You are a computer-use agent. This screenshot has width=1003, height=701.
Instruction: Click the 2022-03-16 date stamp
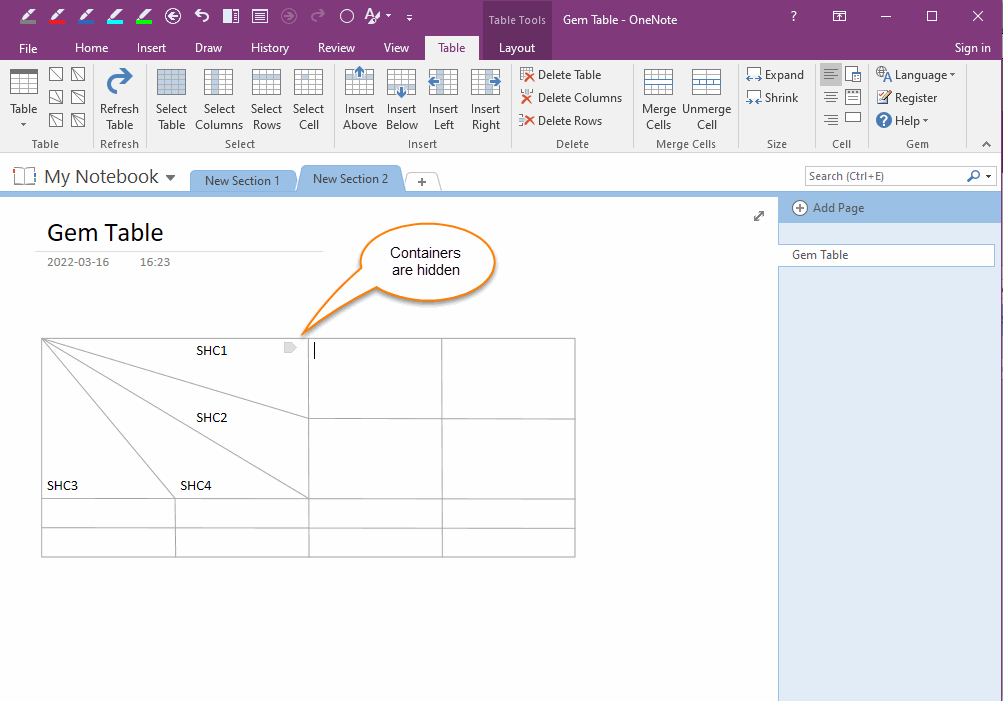(78, 262)
